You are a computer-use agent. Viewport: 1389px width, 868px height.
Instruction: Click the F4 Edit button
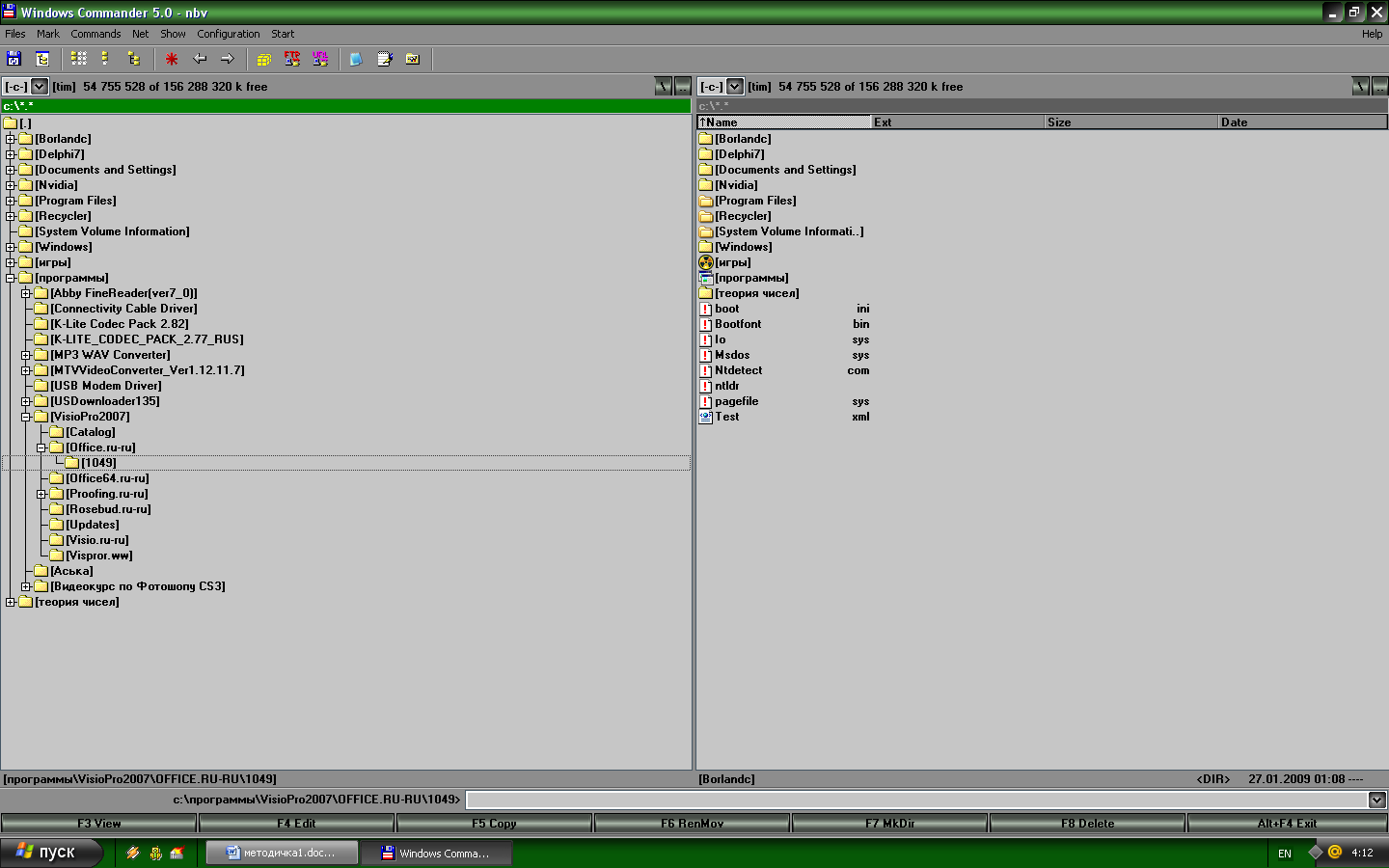(296, 824)
